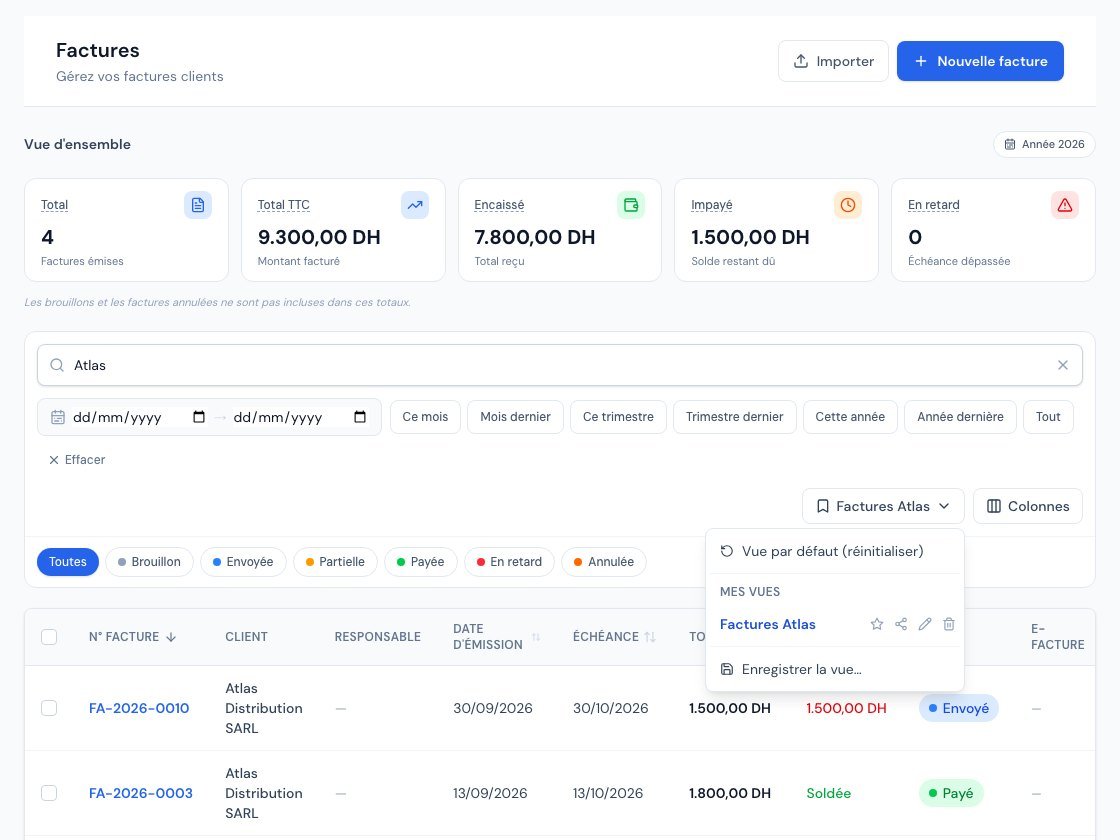1120x840 pixels.
Task: Click the Total documents icon
Action: pos(198,205)
